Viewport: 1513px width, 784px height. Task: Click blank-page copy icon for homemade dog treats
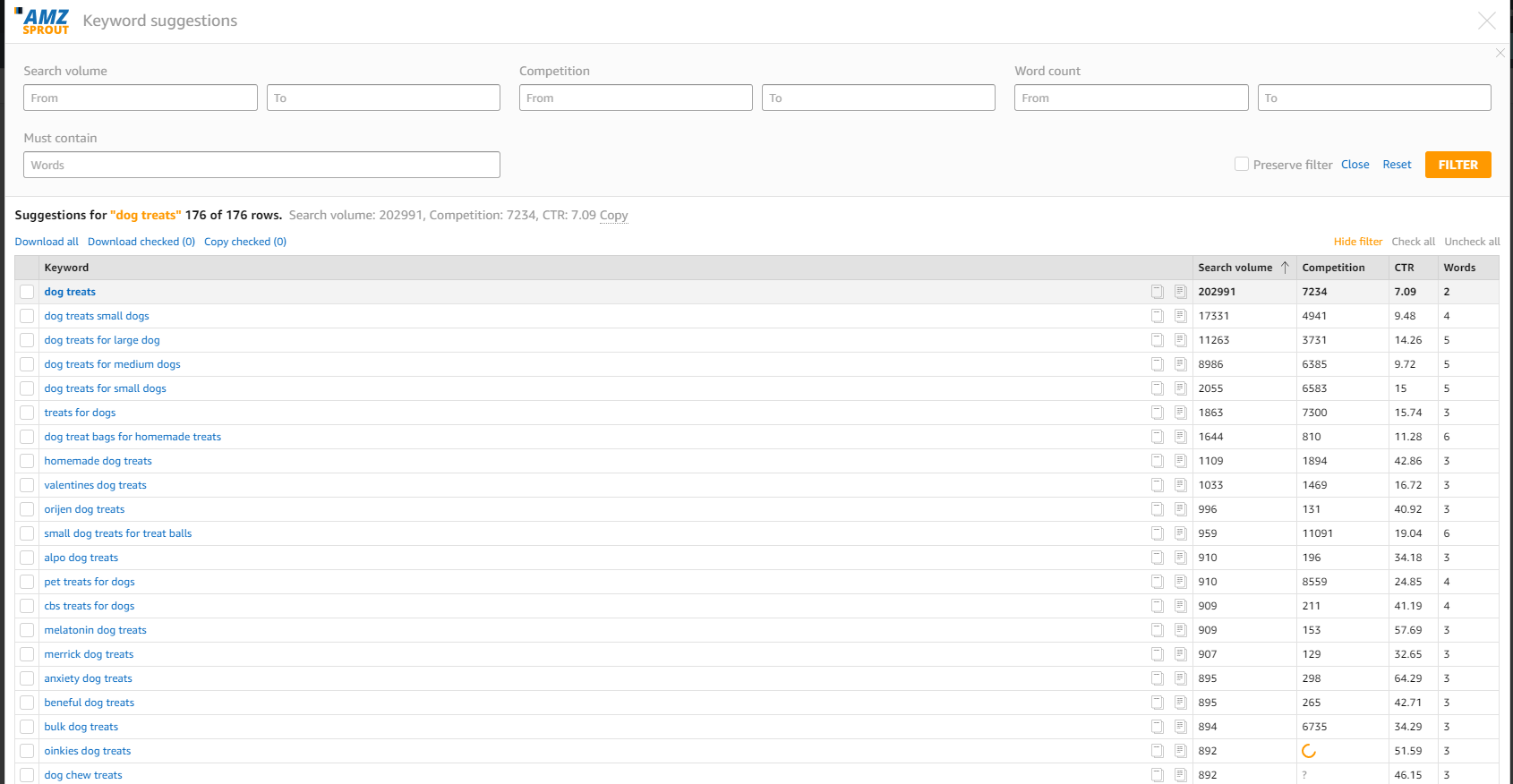pyautogui.click(x=1157, y=461)
